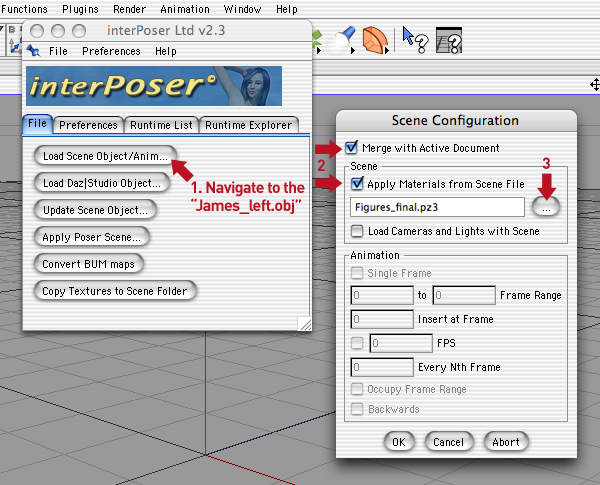Select the orange bend deformer tool icon
This screenshot has width=600, height=485.
pos(374,39)
